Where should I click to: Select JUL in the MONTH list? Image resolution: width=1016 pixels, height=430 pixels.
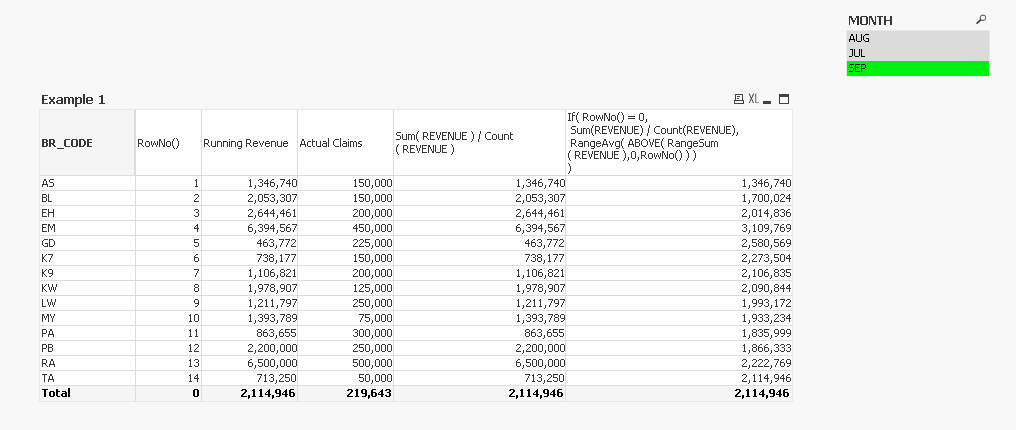click(918, 53)
